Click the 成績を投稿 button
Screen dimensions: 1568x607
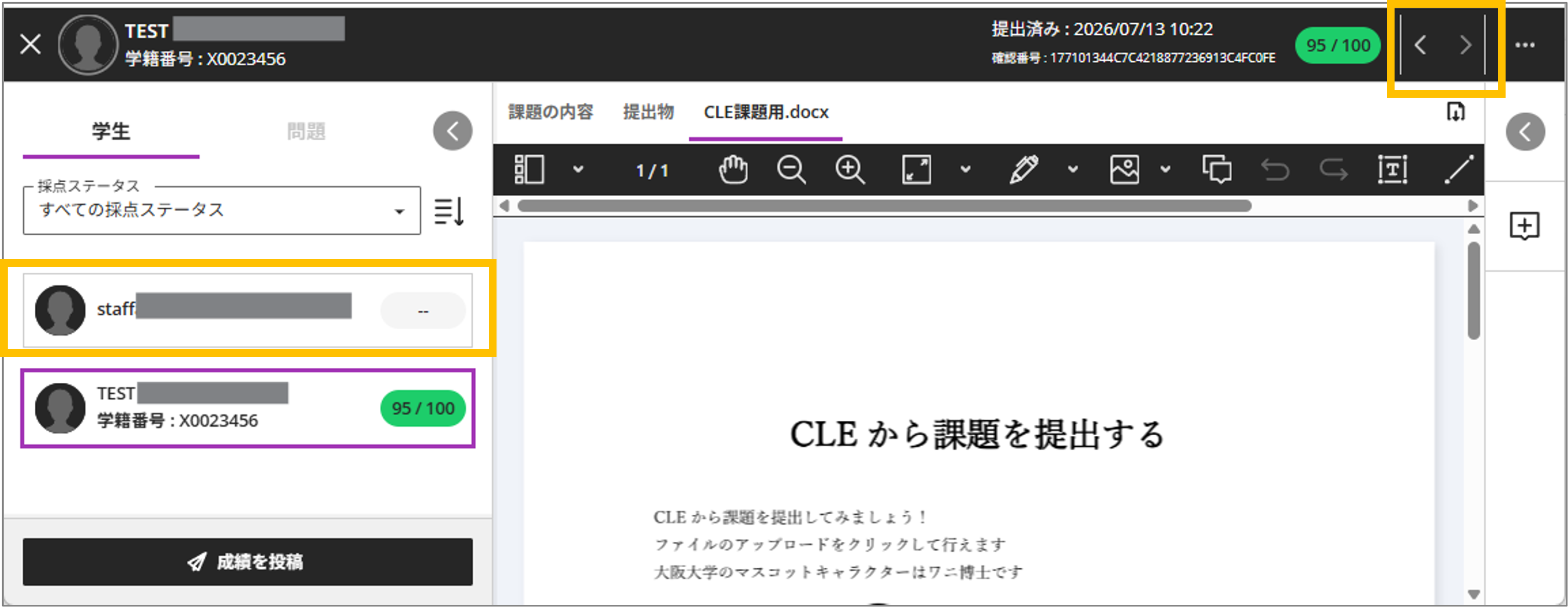point(247,561)
